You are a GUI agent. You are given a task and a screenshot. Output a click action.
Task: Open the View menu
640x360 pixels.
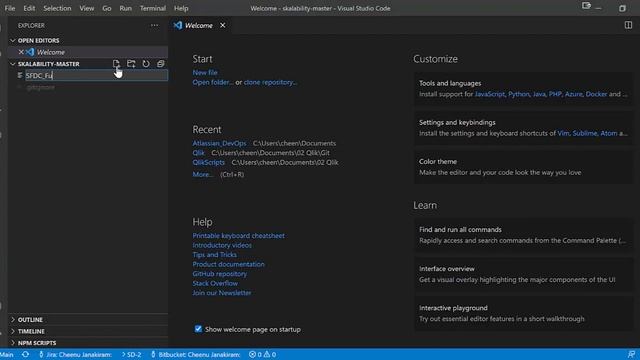point(87,8)
